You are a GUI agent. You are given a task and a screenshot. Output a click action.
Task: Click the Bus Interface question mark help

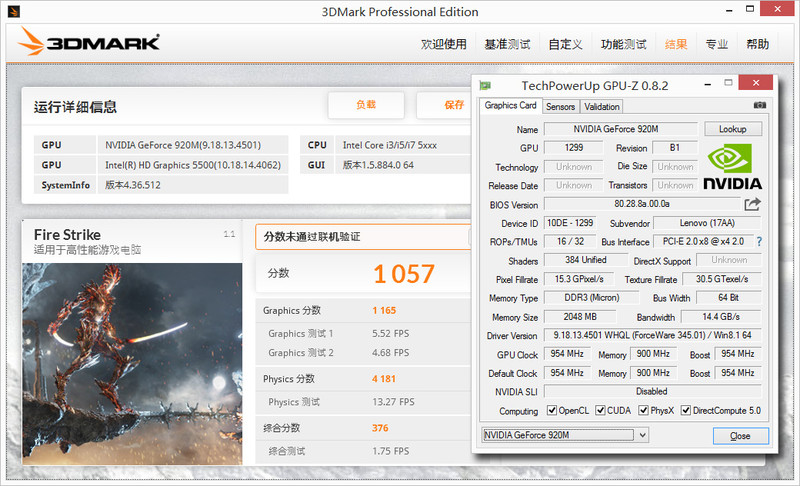point(759,242)
